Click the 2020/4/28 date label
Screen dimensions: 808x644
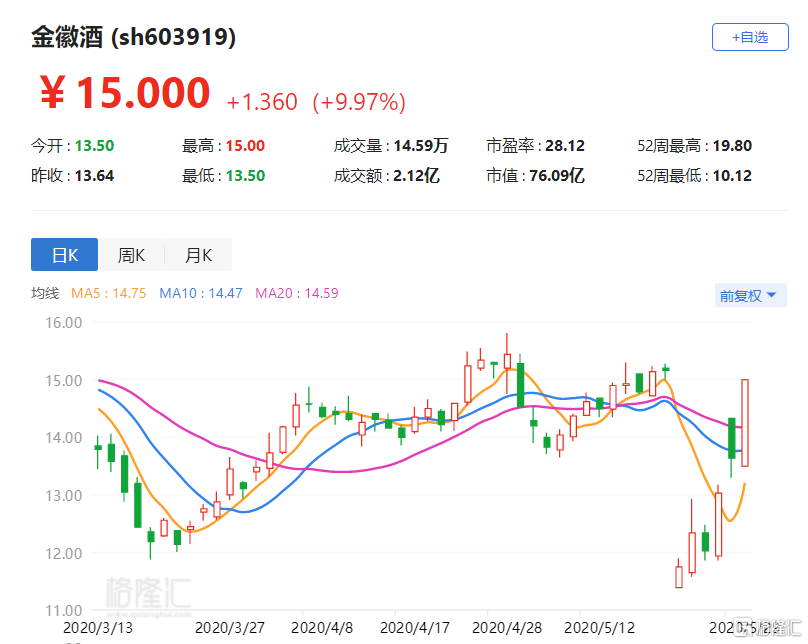pos(507,628)
